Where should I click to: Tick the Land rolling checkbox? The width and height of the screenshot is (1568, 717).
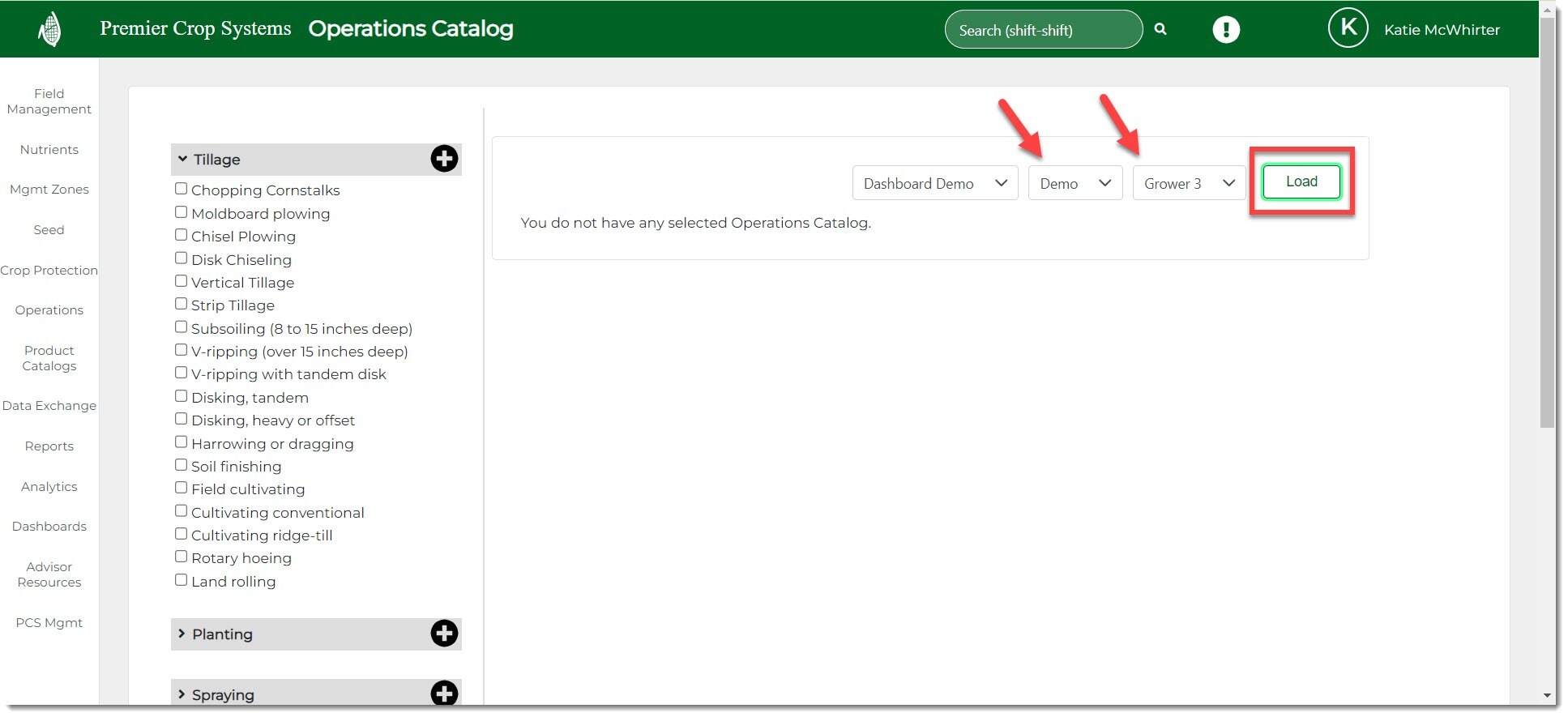point(182,580)
